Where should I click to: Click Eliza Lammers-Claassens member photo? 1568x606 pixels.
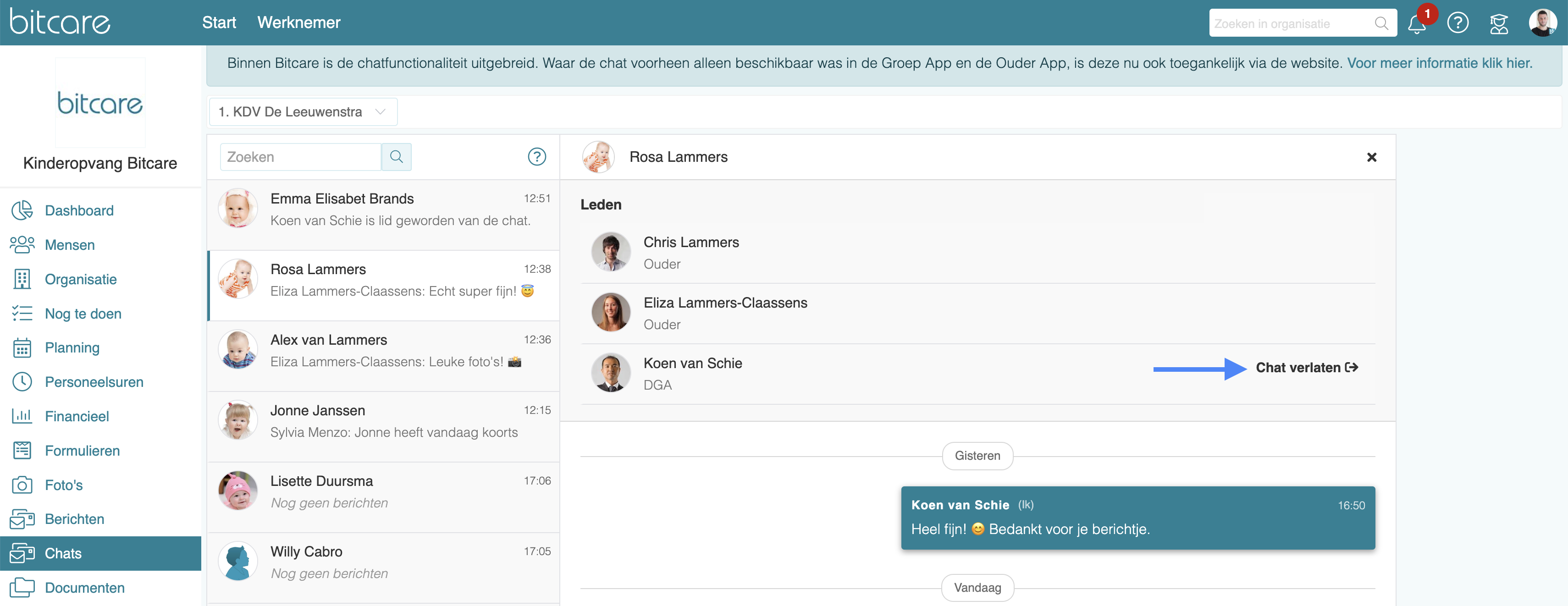[x=611, y=313]
